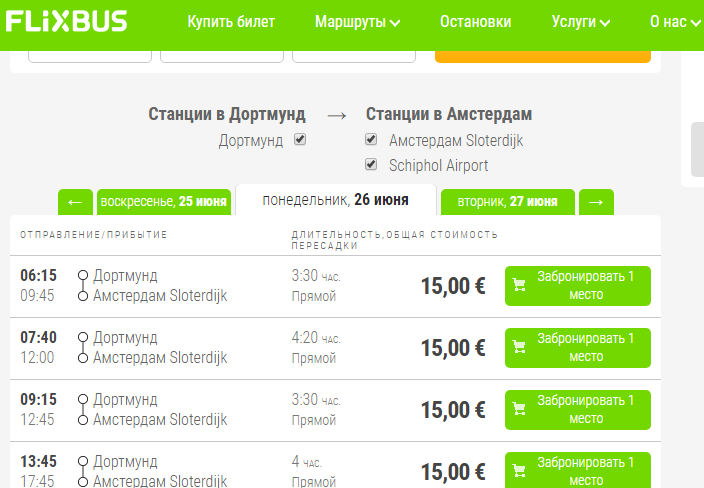The image size is (704, 488).
Task: Open Остановки menu item
Action: coord(475,22)
